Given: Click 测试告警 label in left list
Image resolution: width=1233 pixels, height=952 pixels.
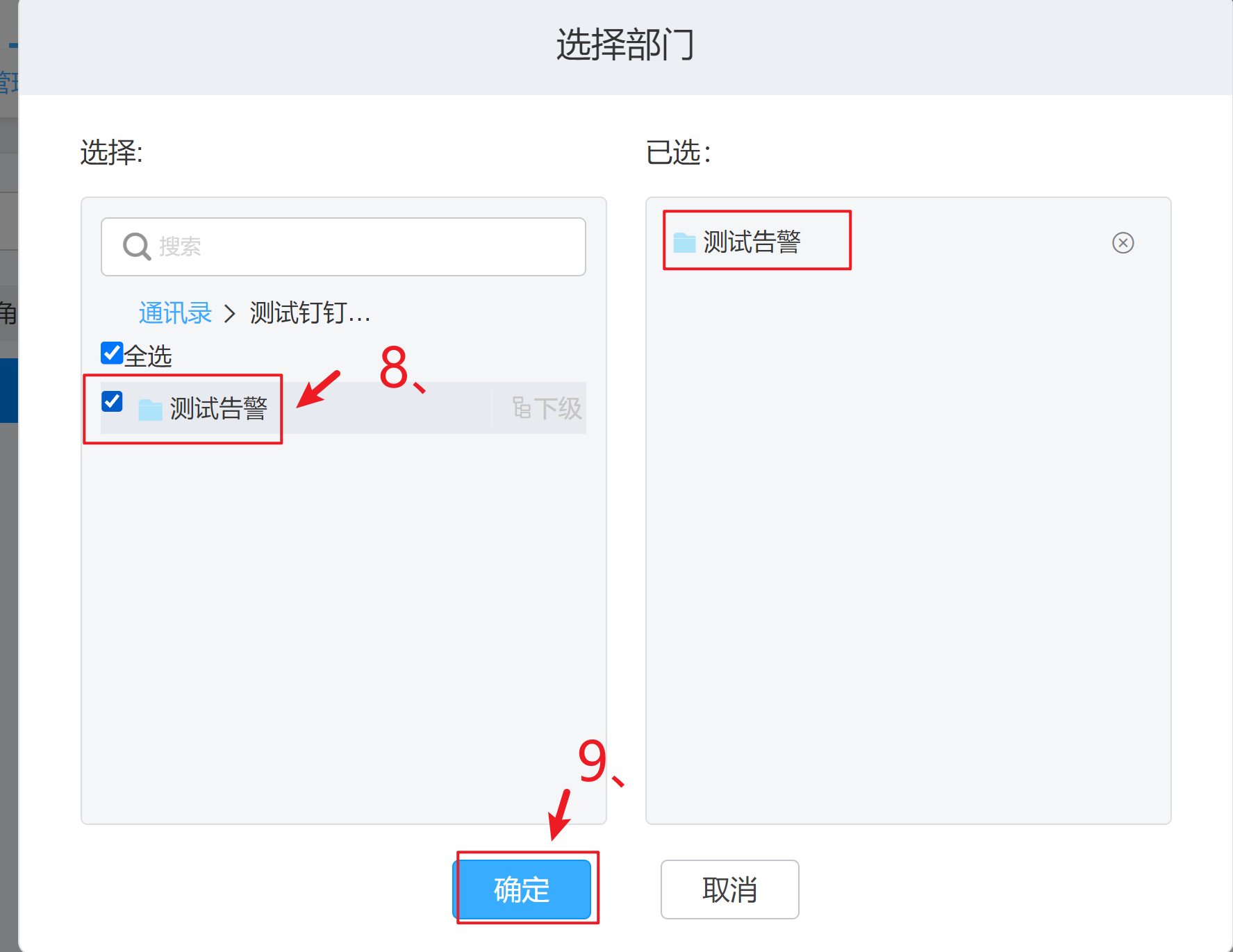Looking at the screenshot, I should point(219,408).
